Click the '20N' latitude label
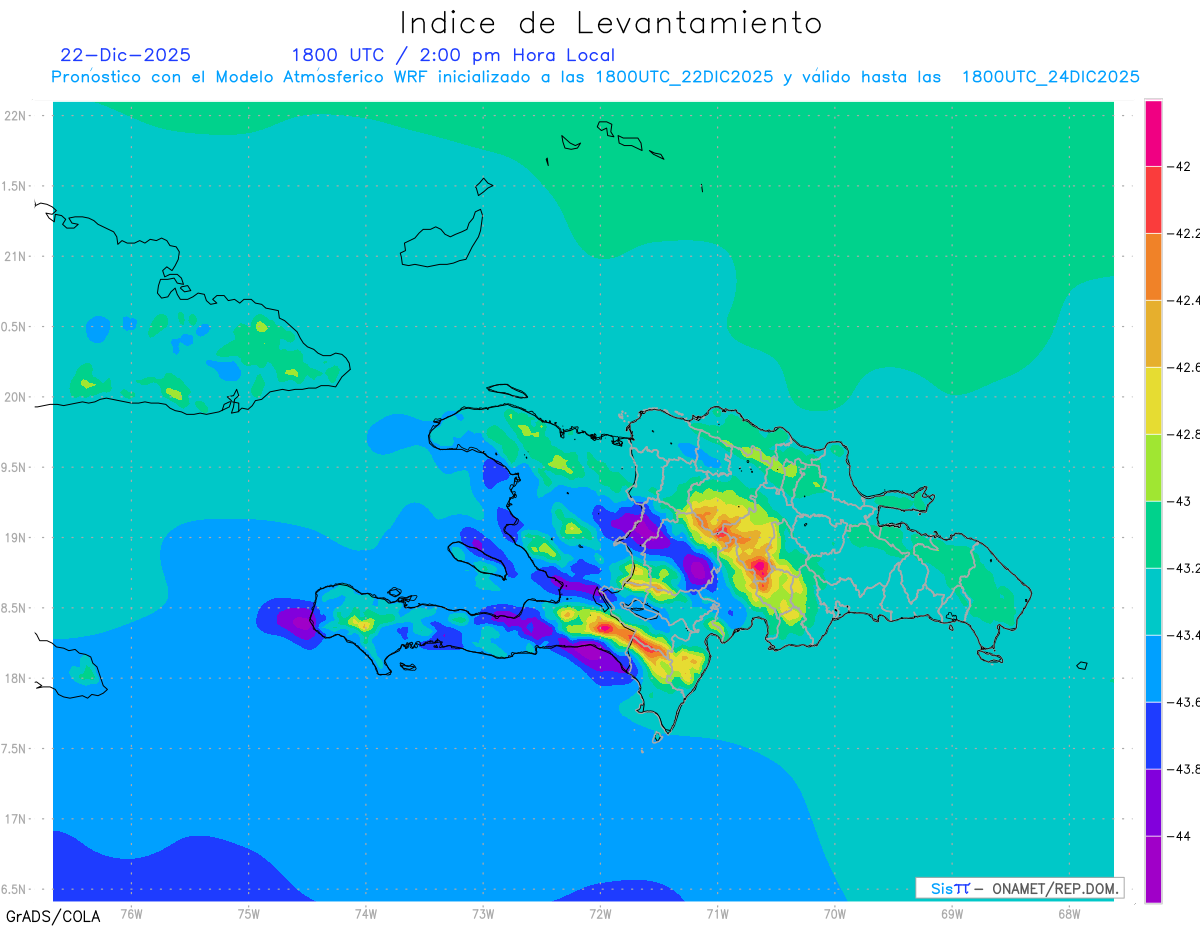The height and width of the screenshot is (927, 1200). tap(15, 397)
